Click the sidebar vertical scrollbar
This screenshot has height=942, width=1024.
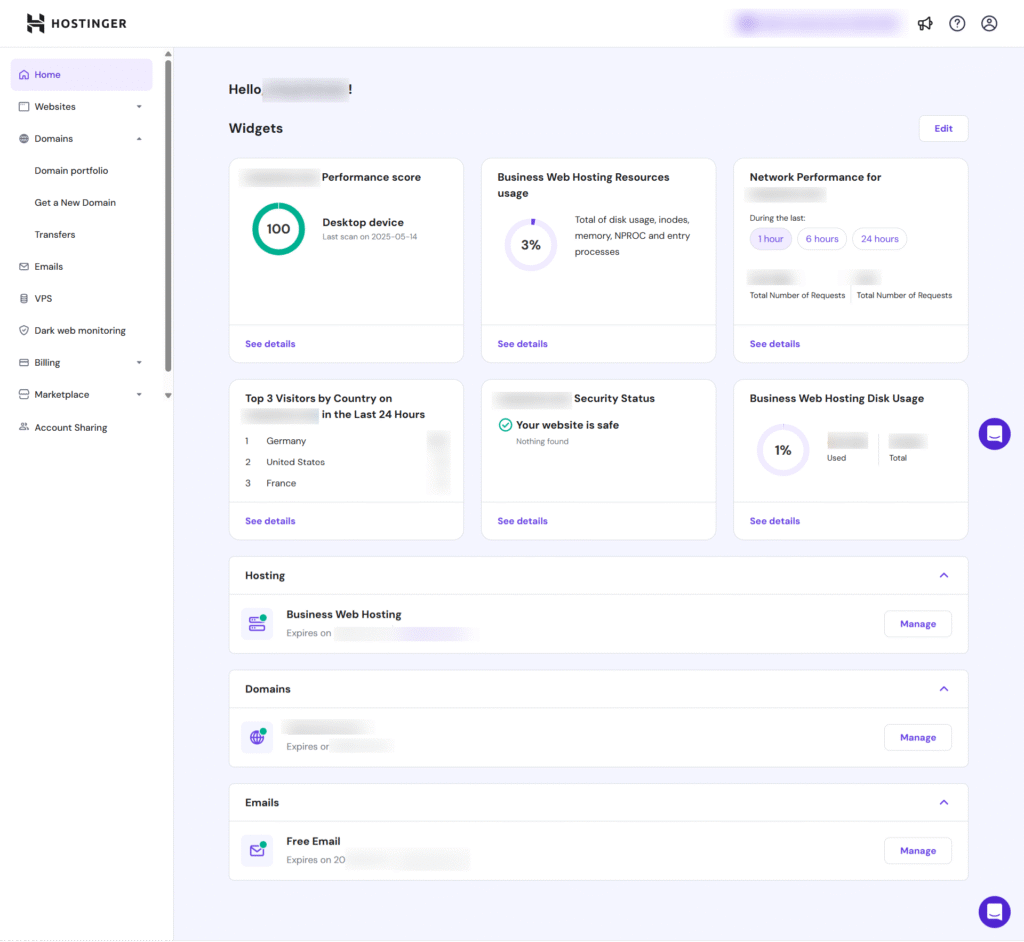click(x=168, y=216)
